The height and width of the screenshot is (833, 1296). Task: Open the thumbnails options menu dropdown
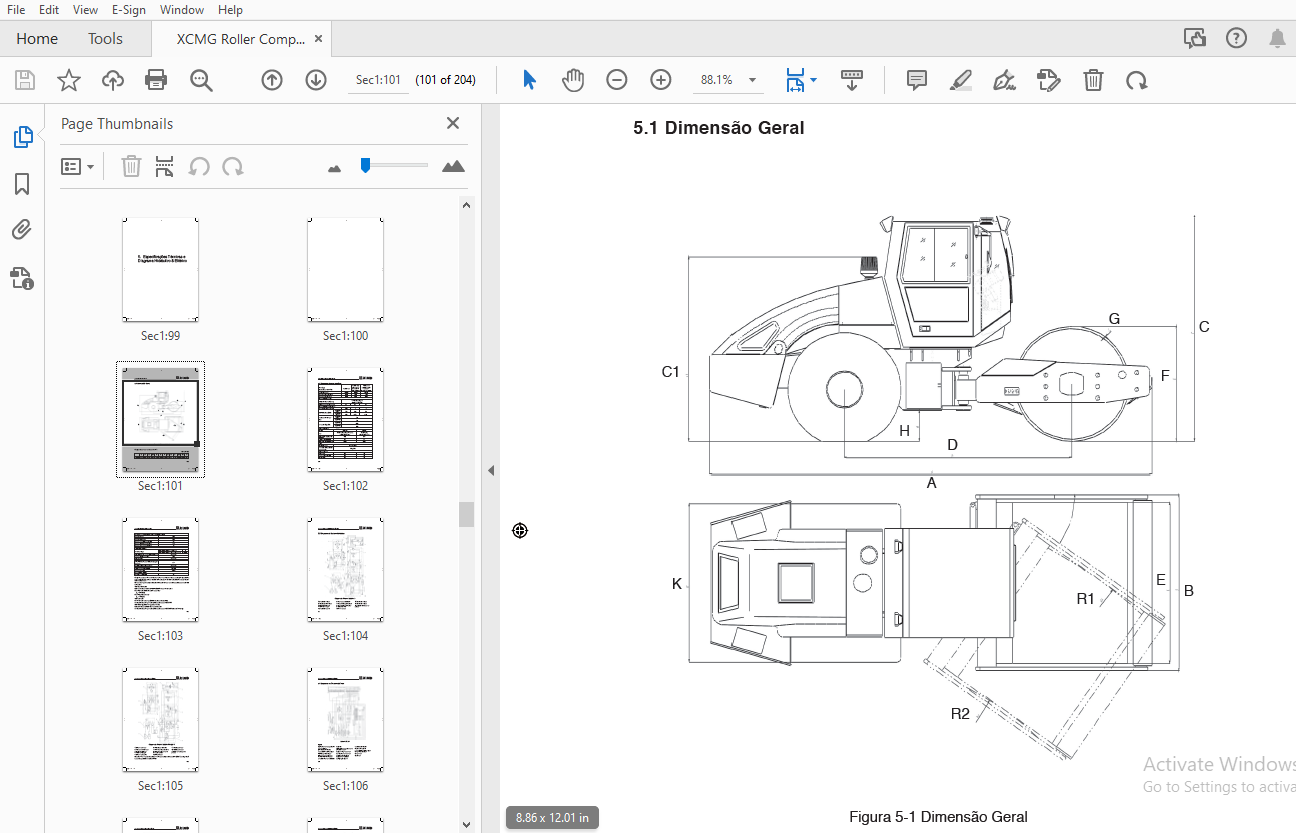click(x=78, y=166)
